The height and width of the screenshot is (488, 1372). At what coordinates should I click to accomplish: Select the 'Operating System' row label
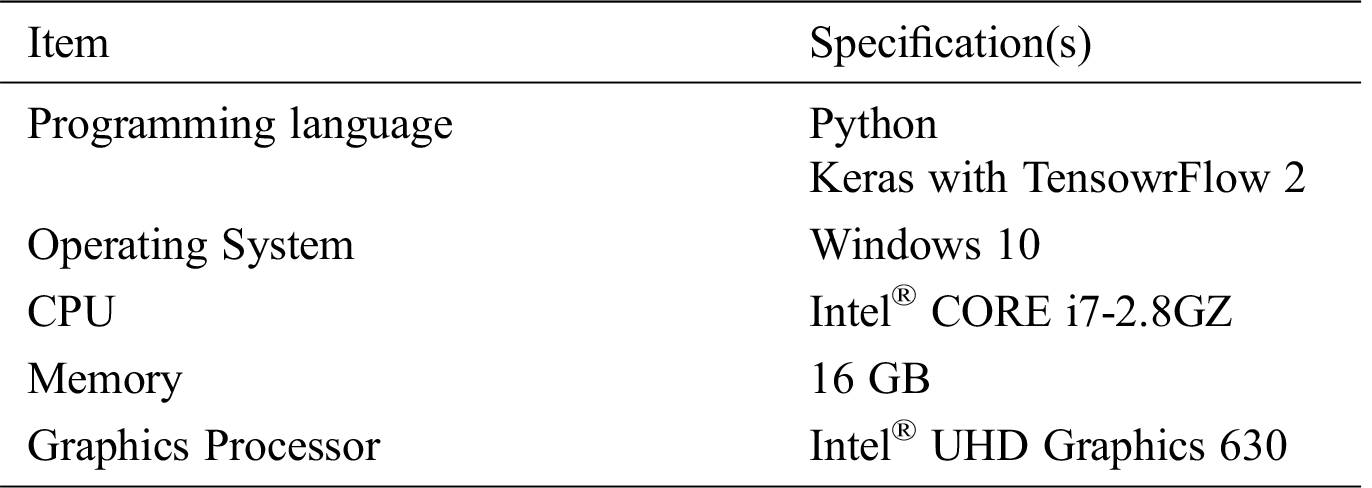[x=190, y=247]
